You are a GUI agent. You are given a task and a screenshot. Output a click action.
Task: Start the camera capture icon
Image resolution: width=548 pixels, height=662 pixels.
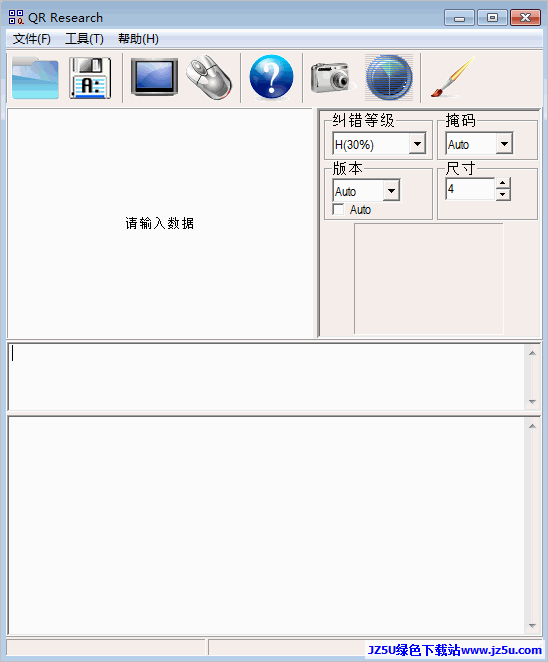point(332,78)
